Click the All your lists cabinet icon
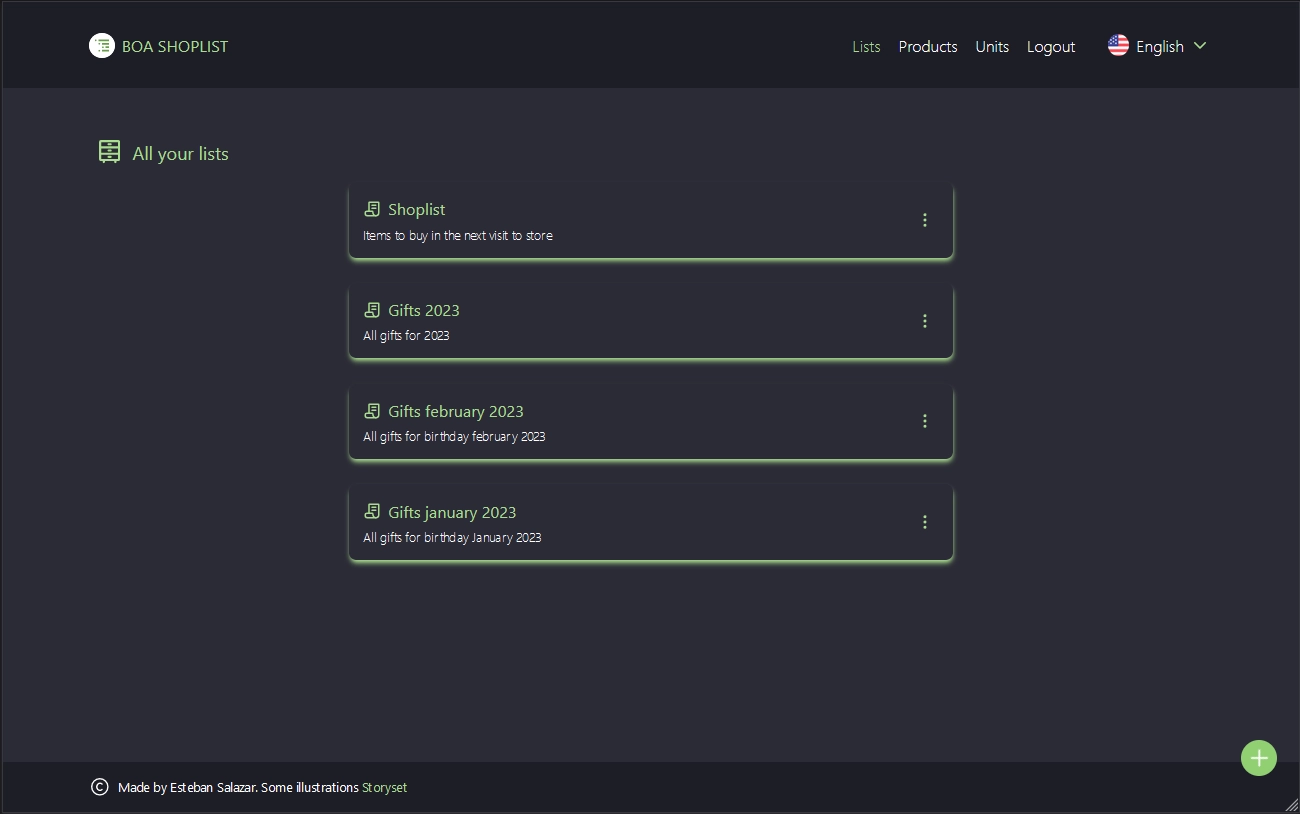This screenshot has height=814, width=1300. (109, 152)
